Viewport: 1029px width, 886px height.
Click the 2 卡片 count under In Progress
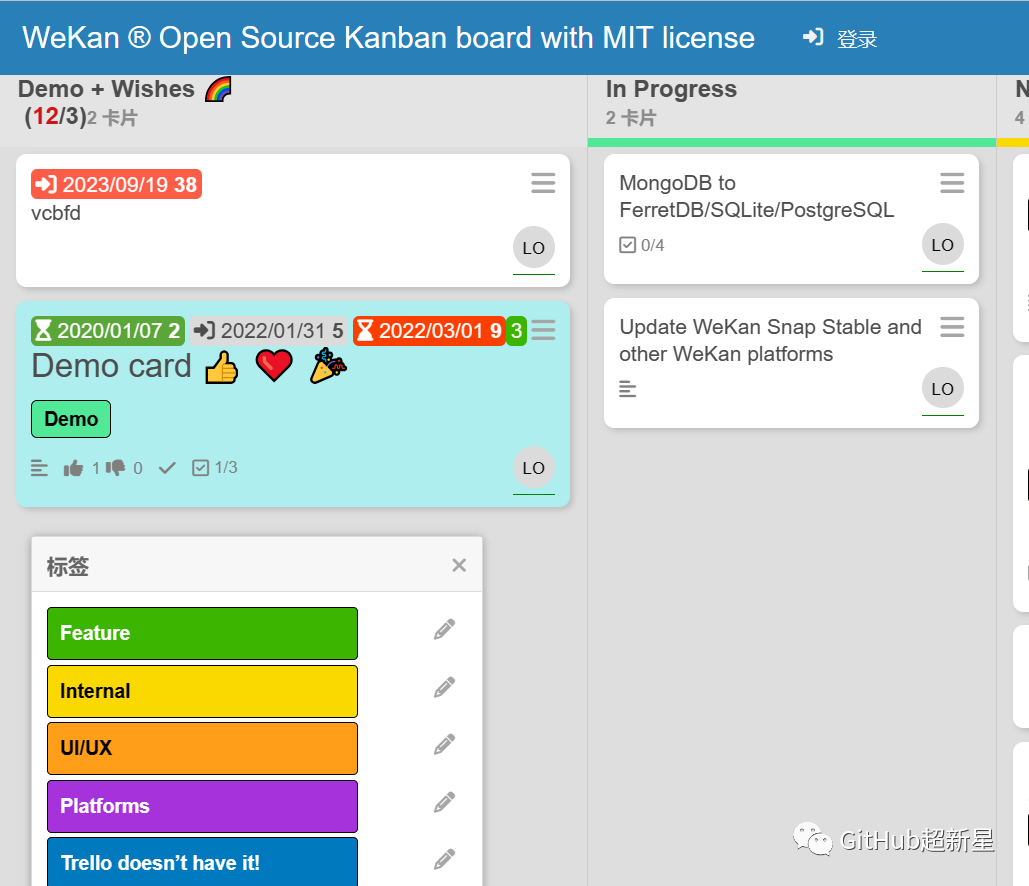[x=631, y=118]
